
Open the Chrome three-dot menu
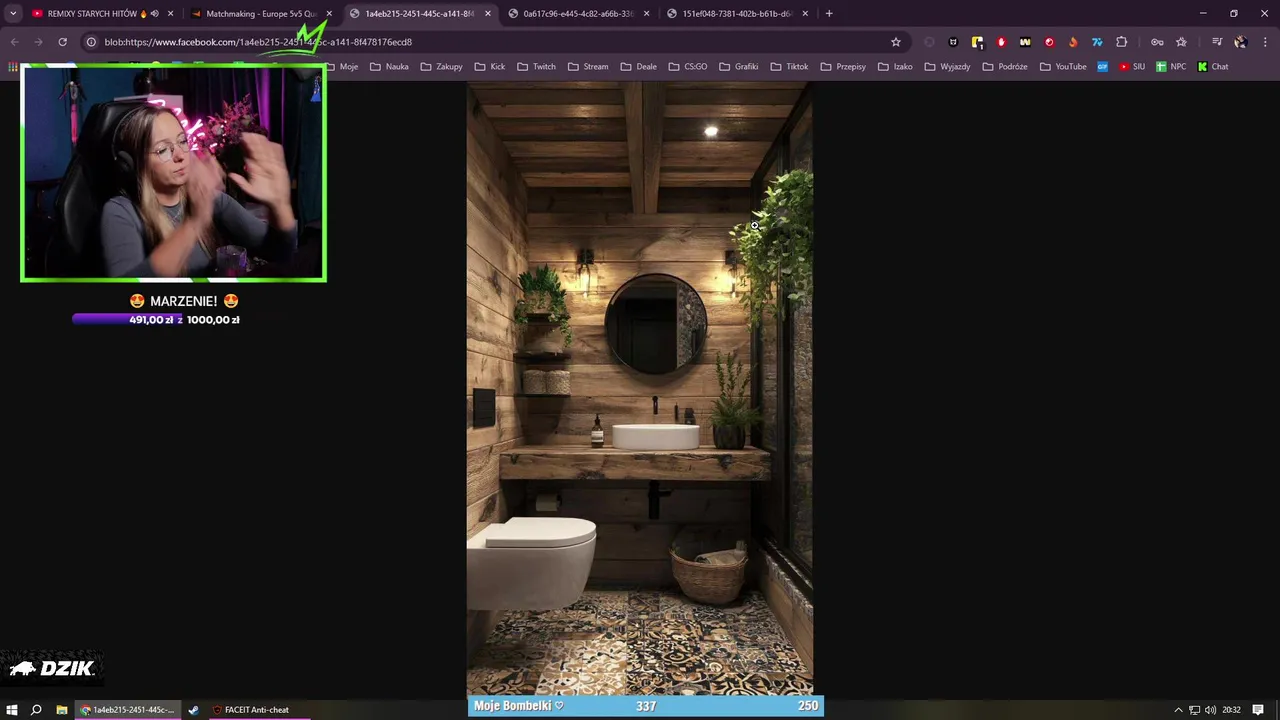coord(1265,42)
